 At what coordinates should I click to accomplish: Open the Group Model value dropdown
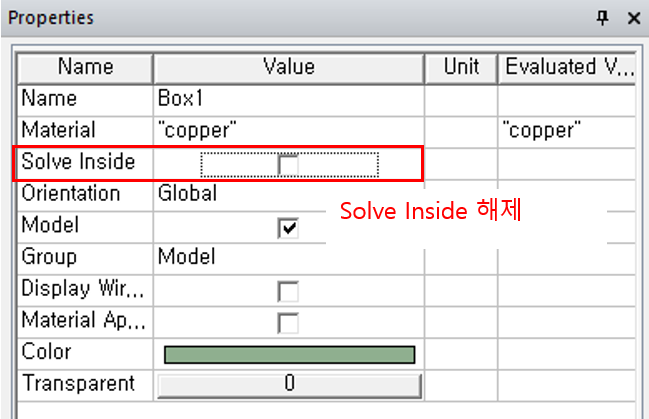pos(288,258)
